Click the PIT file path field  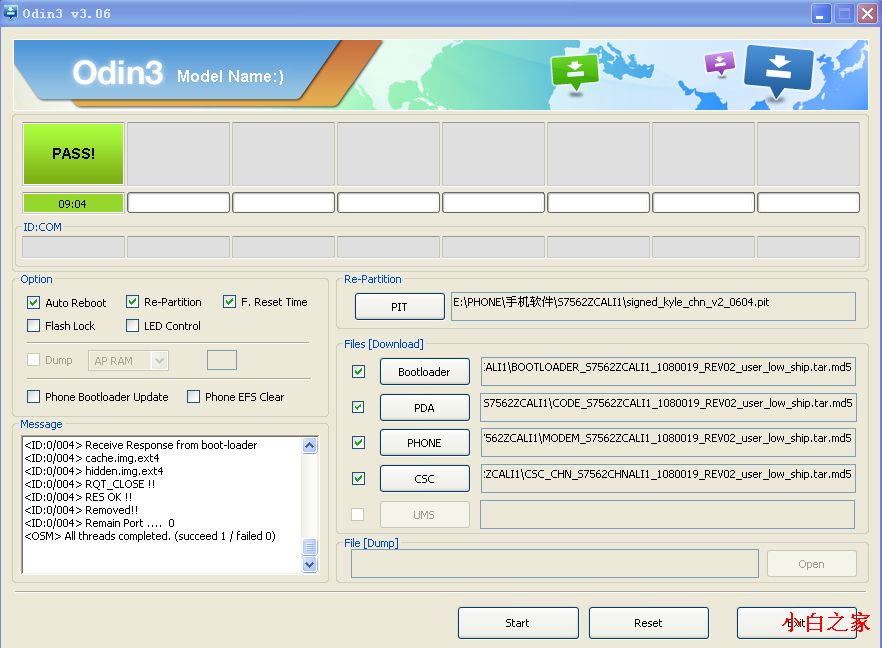(653, 307)
